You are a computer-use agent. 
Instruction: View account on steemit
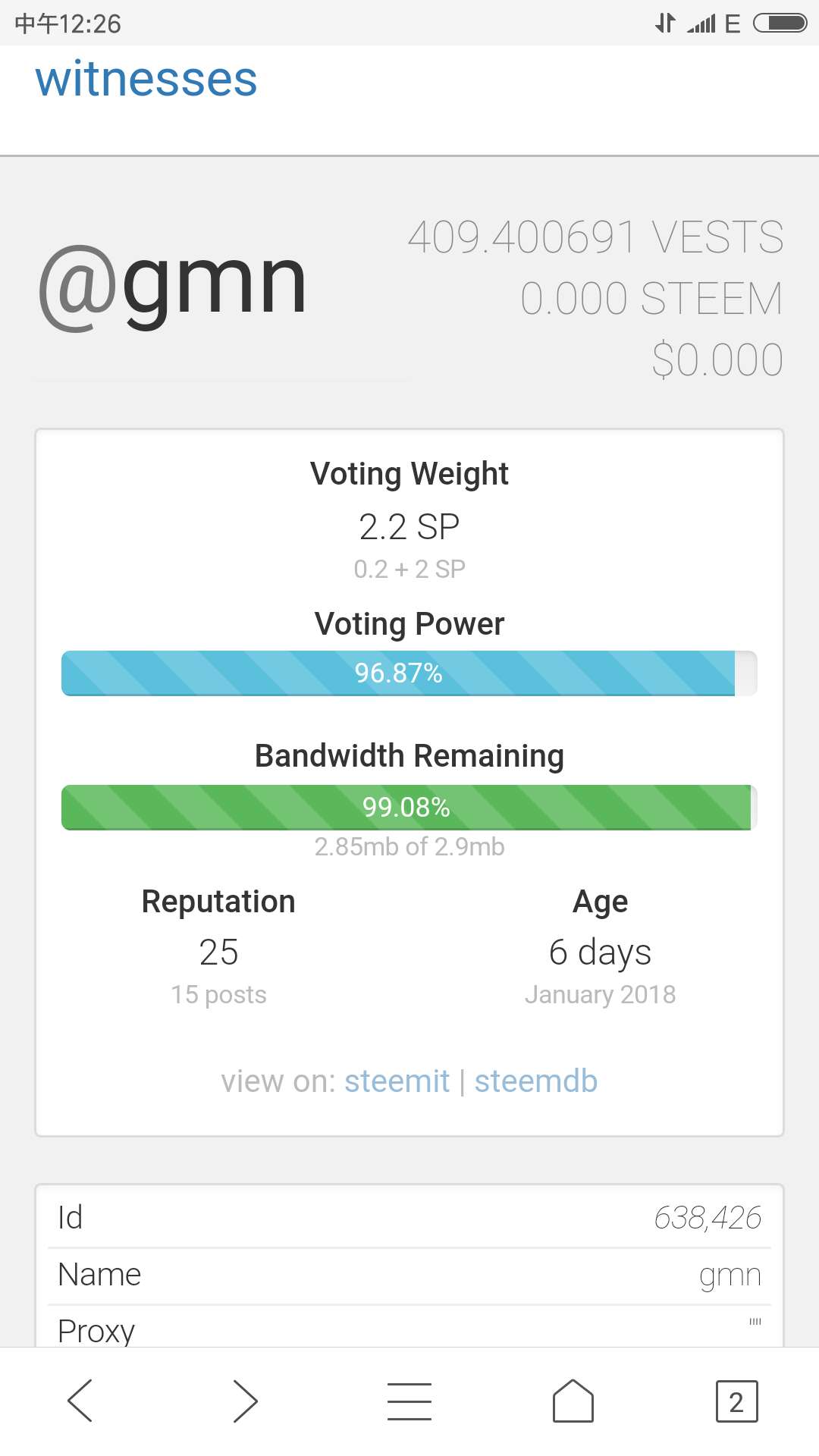tap(397, 1081)
